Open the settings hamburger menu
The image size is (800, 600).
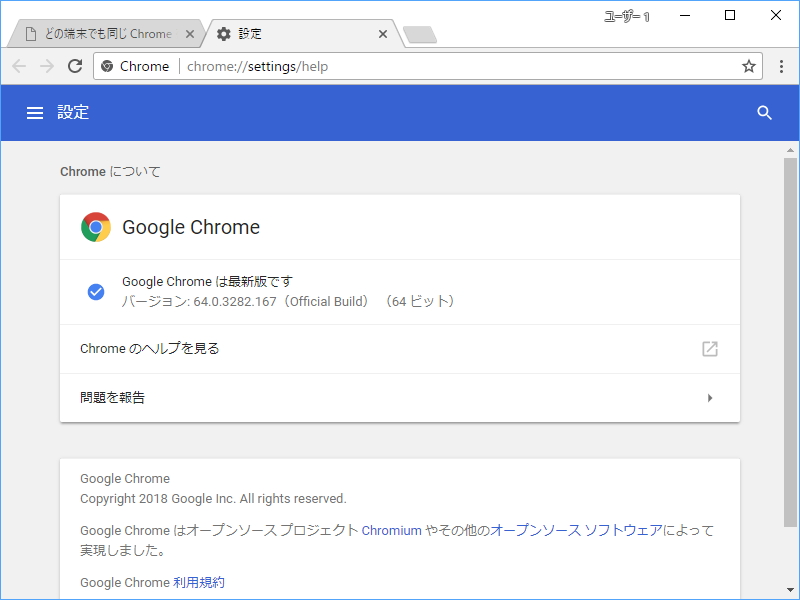tap(35, 112)
